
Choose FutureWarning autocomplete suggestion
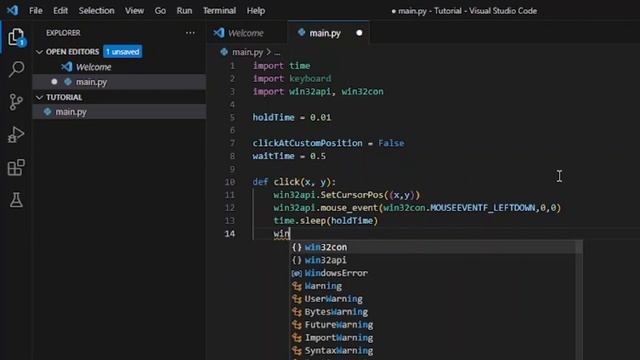point(433,325)
